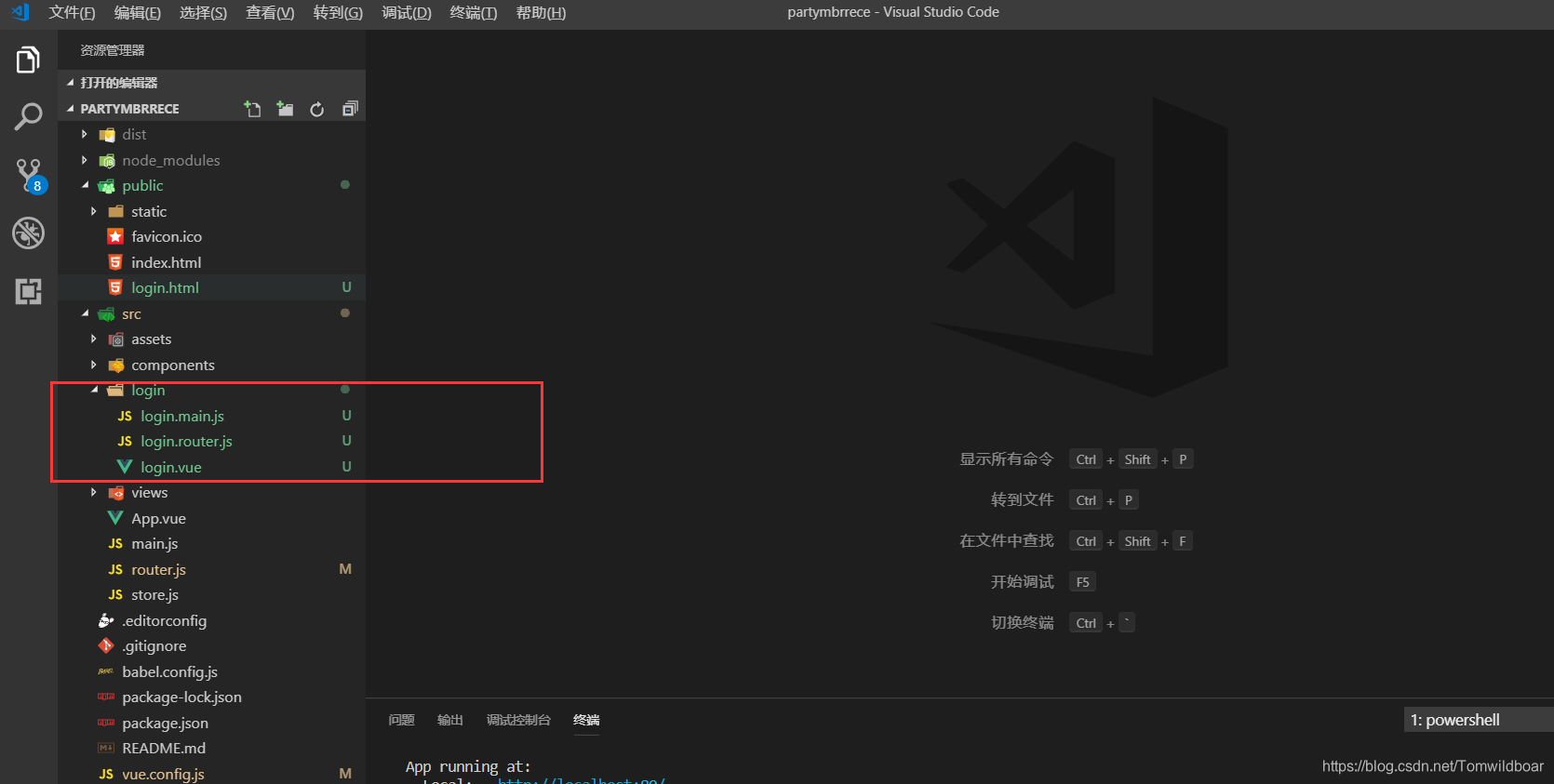Viewport: 1554px width, 784px height.
Task: Open index.html file
Action: 212,262
